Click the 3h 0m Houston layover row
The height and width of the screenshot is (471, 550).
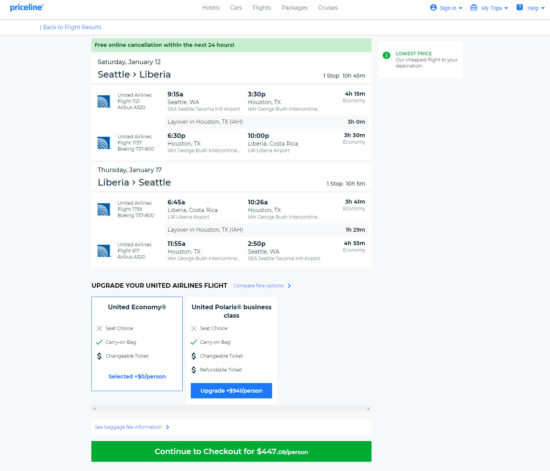[266, 122]
